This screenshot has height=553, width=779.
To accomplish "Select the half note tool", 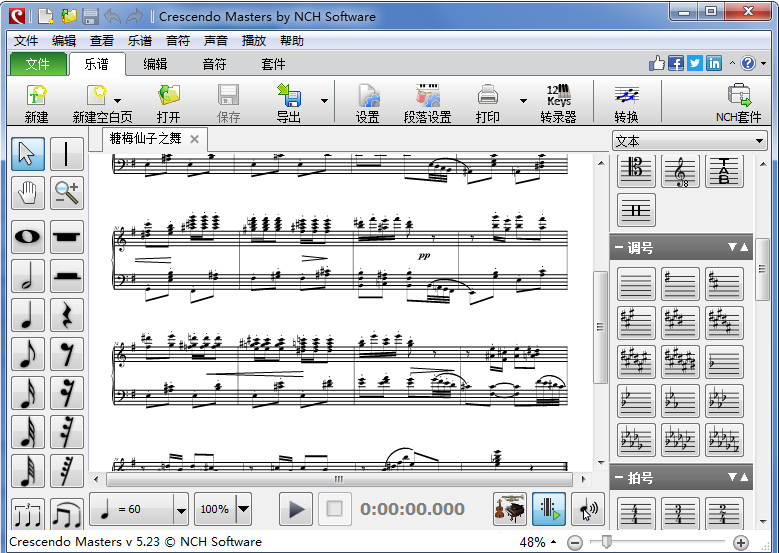I will pyautogui.click(x=28, y=276).
